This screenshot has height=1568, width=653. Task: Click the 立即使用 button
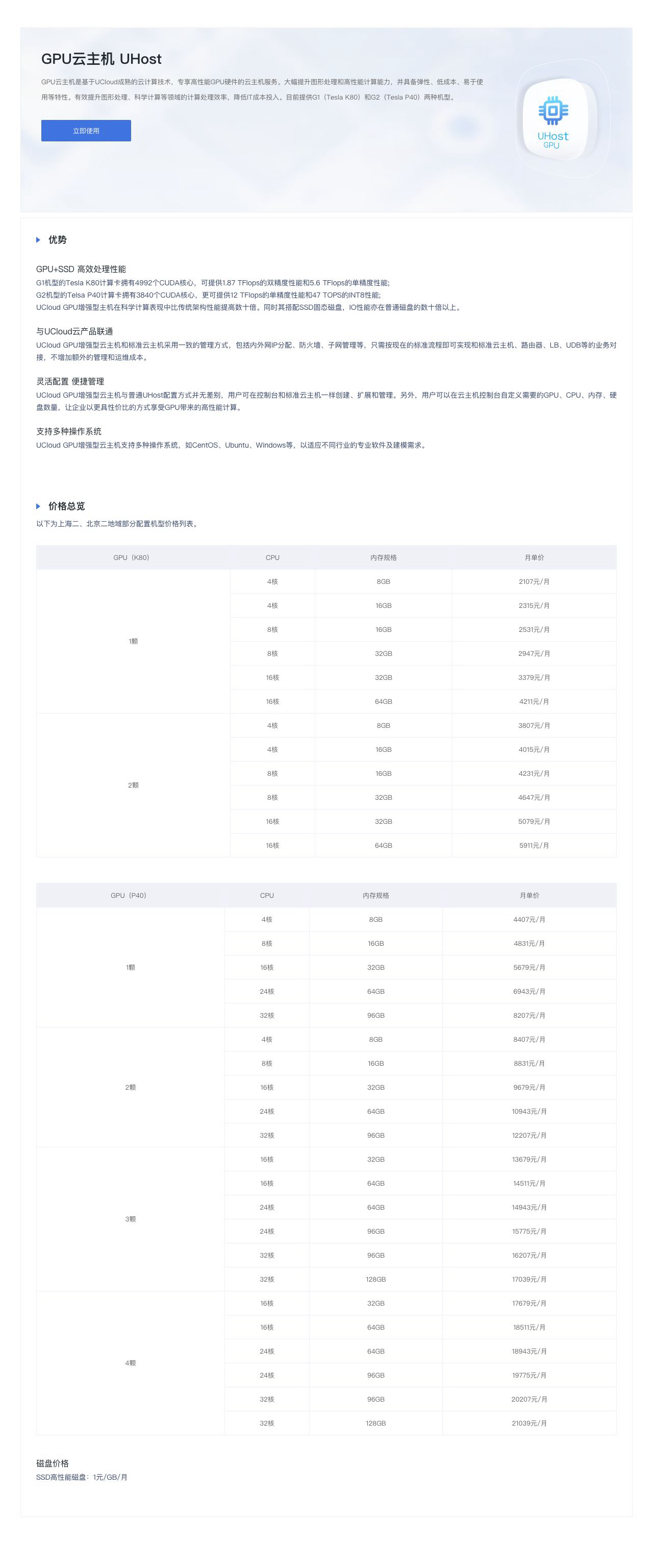pyautogui.click(x=86, y=131)
